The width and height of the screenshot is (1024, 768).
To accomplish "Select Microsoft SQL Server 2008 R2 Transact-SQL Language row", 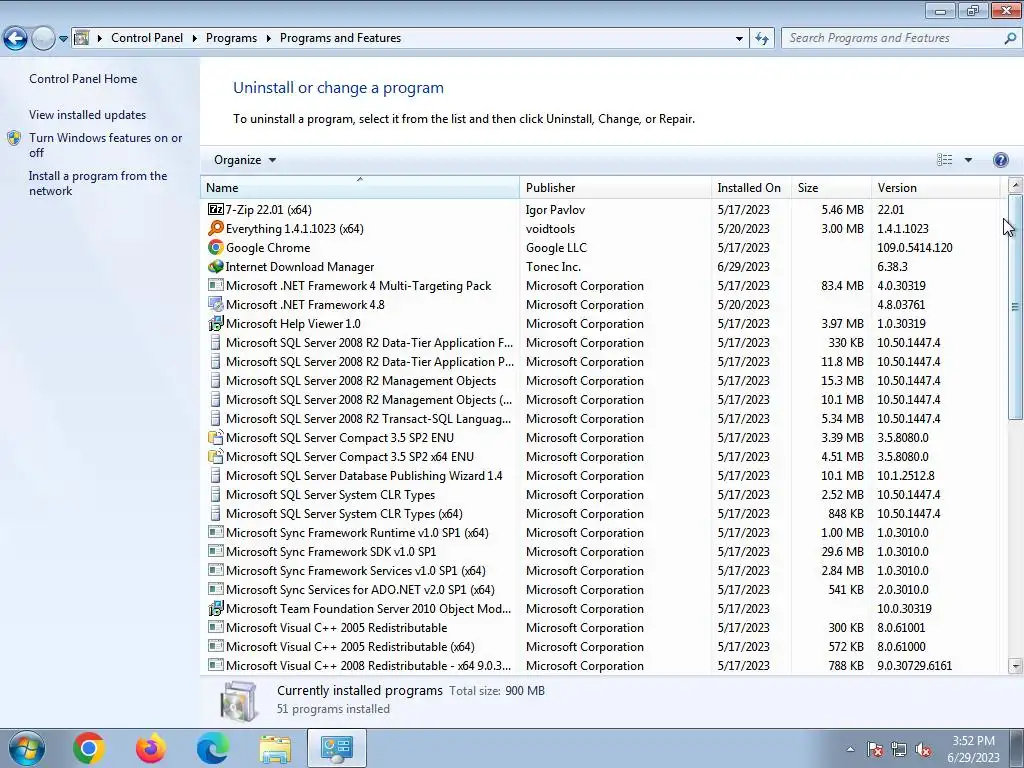I will pyautogui.click(x=600, y=419).
